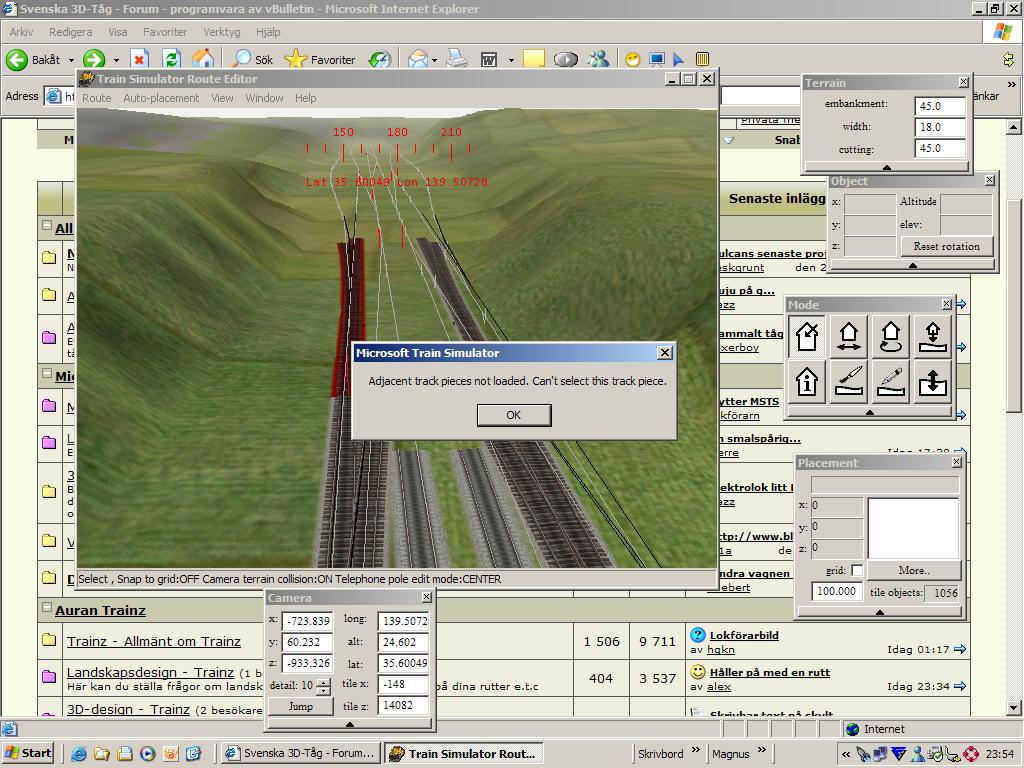Open the Mail icon dropdown arrow
The image size is (1024, 768).
click(x=434, y=60)
